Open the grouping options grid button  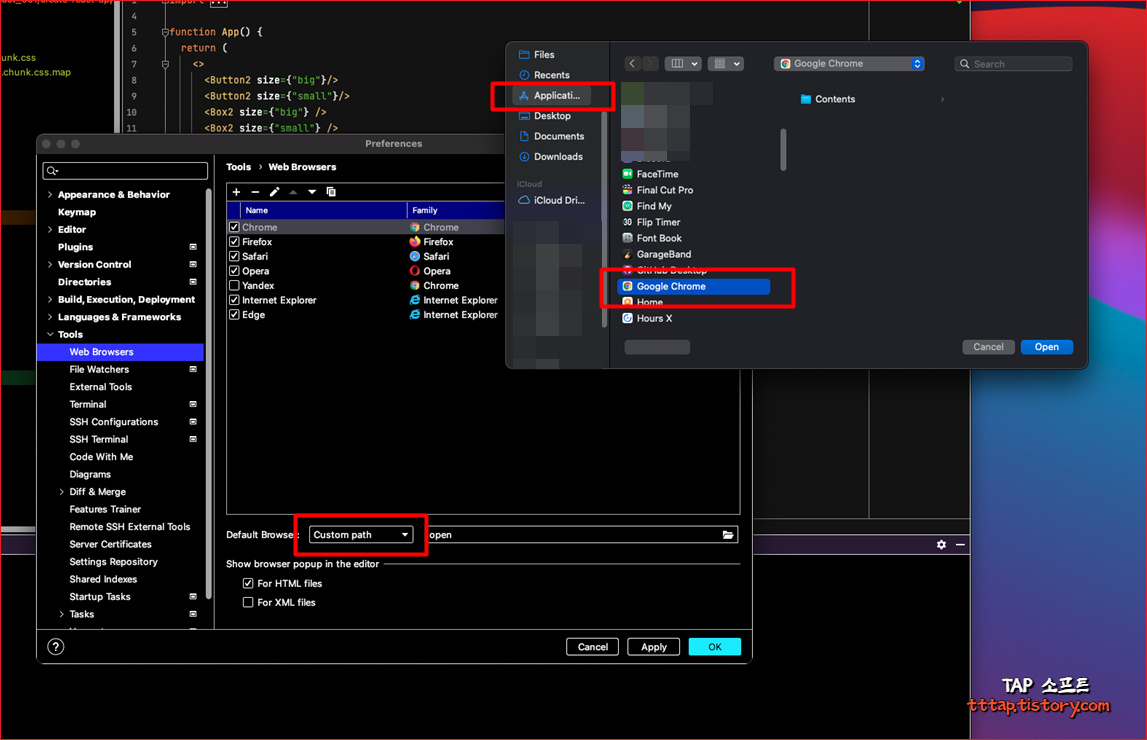tap(726, 64)
